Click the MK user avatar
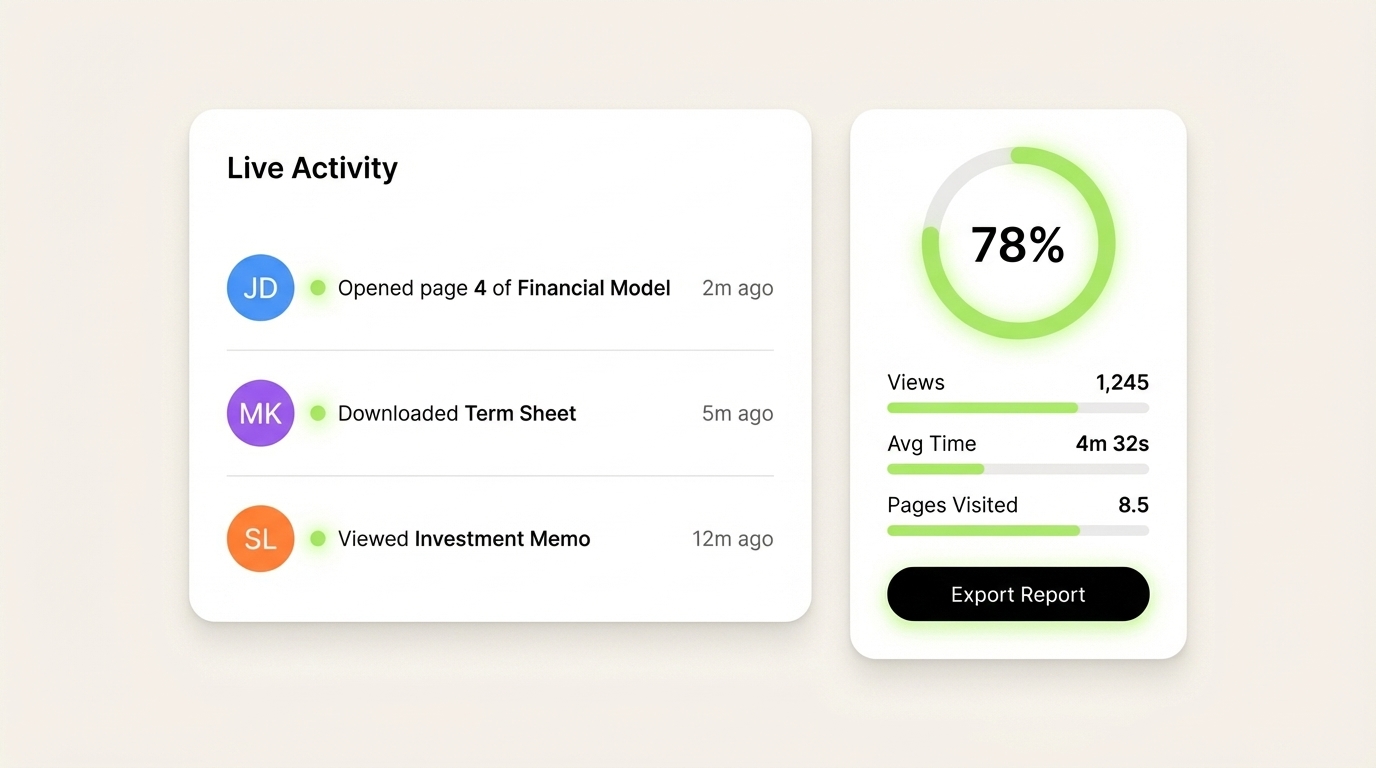Image resolution: width=1376 pixels, height=768 pixels. coord(260,412)
